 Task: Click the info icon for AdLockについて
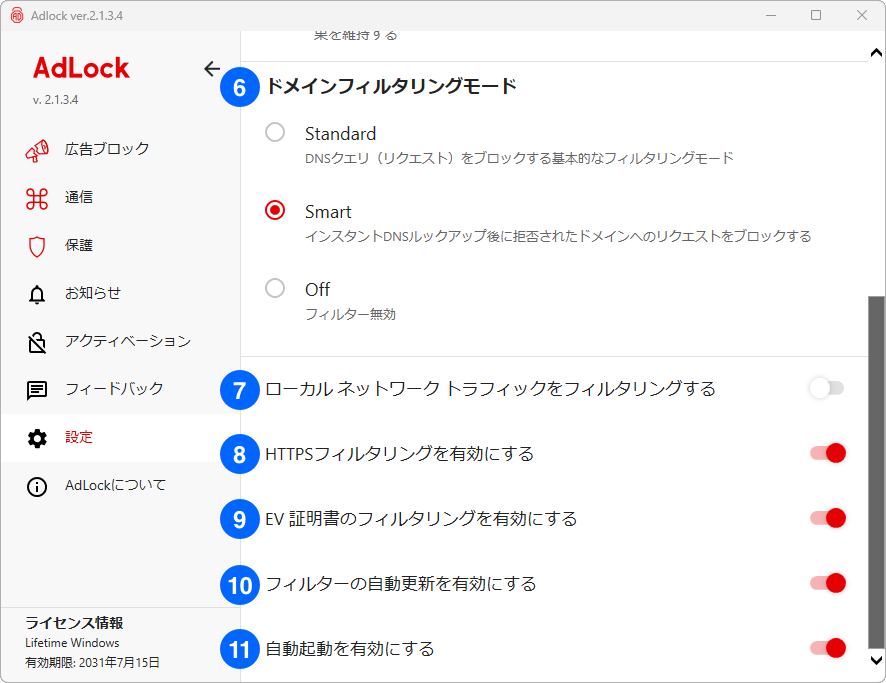37,487
